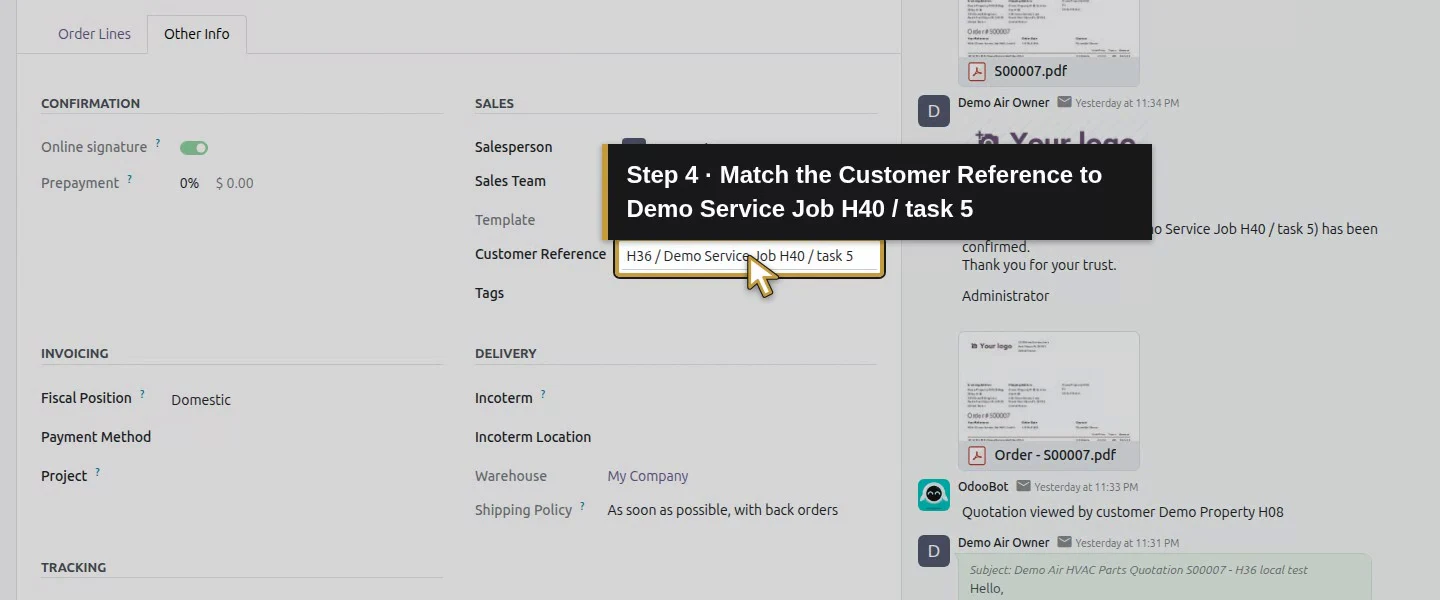Screen dimensions: 1440x600
Task: Preview the Order - S00007.pdf thumbnail
Action: tap(1049, 386)
